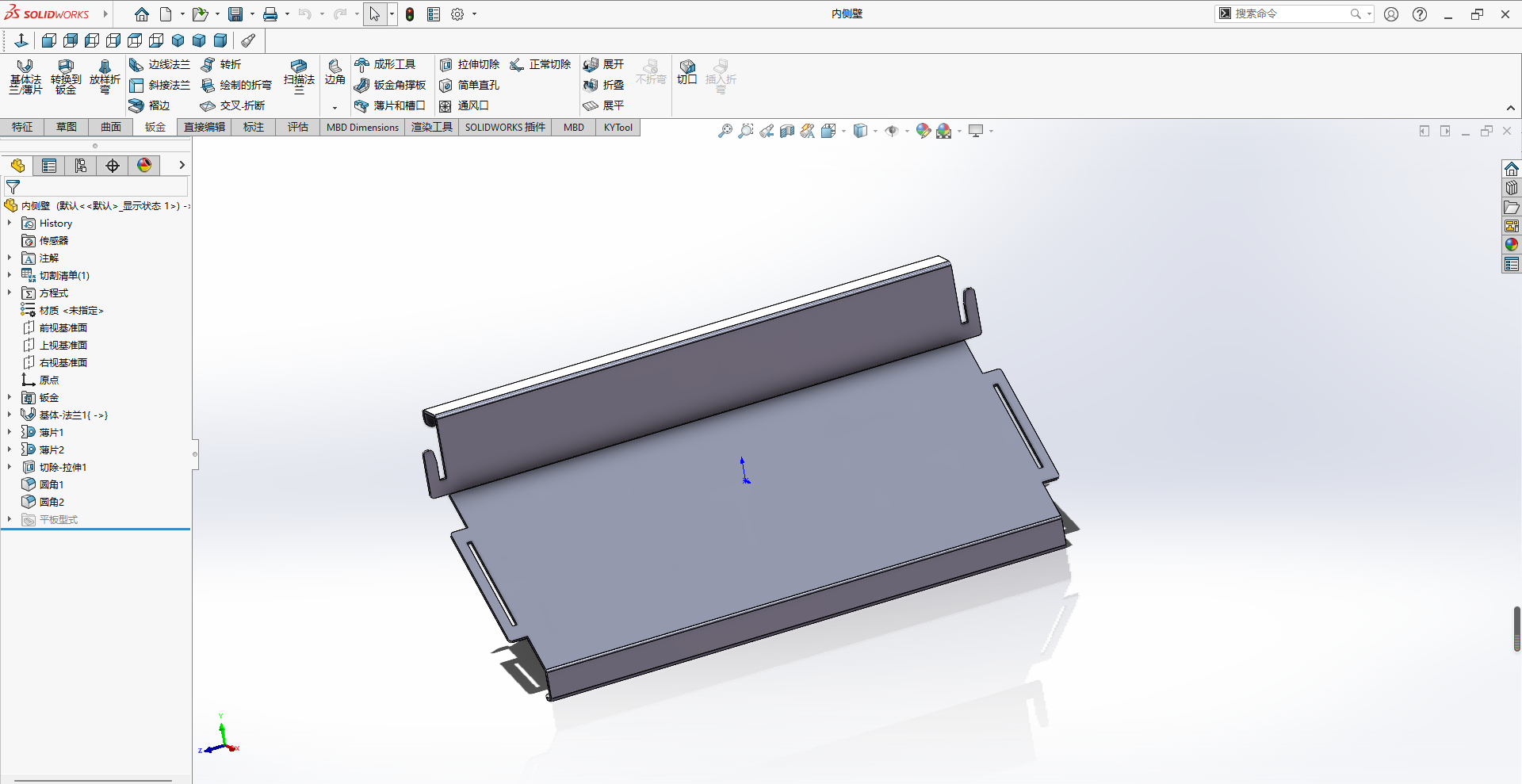Click the Zoom to Fit icon
Screen dimensions: 1522x784
click(725, 131)
